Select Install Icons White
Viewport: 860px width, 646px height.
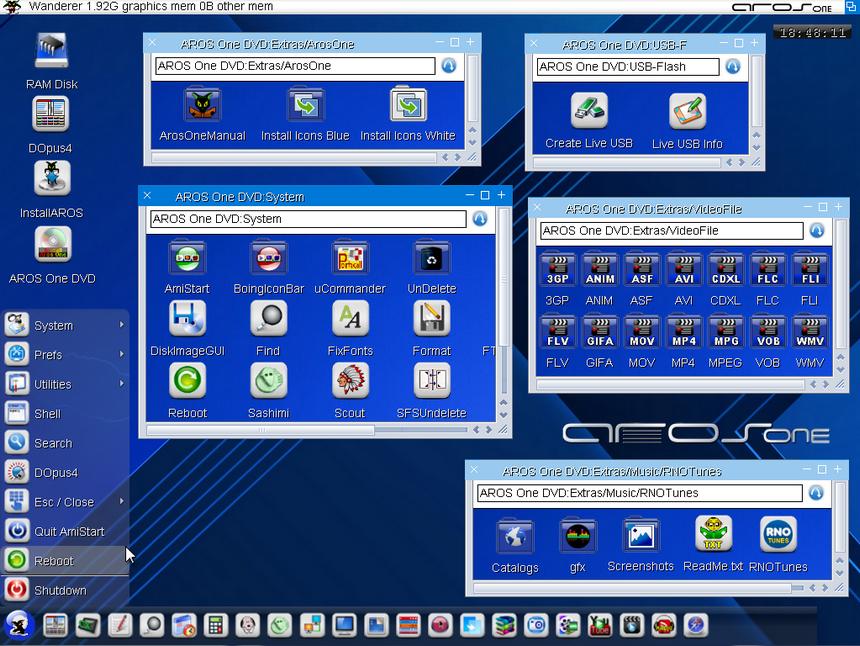tap(408, 104)
